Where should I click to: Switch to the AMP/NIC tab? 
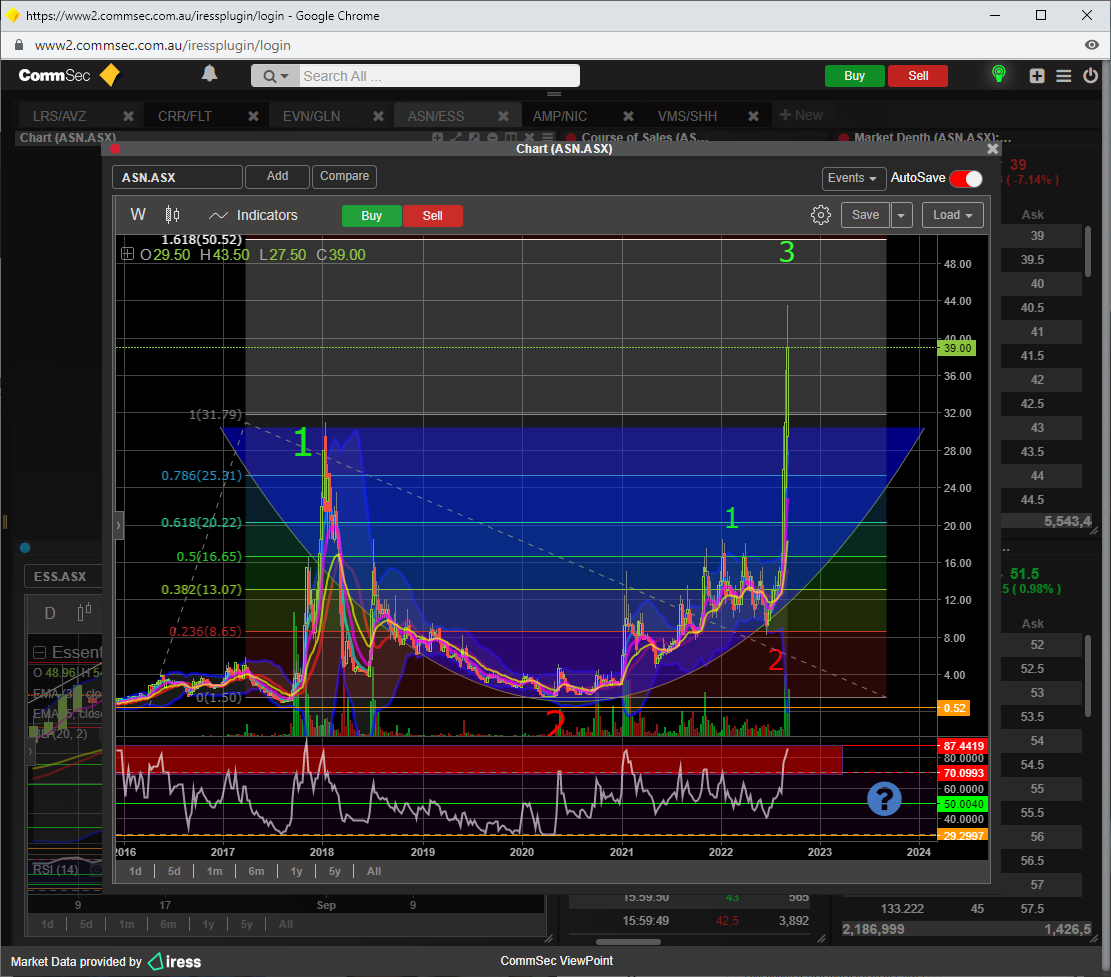[x=560, y=116]
